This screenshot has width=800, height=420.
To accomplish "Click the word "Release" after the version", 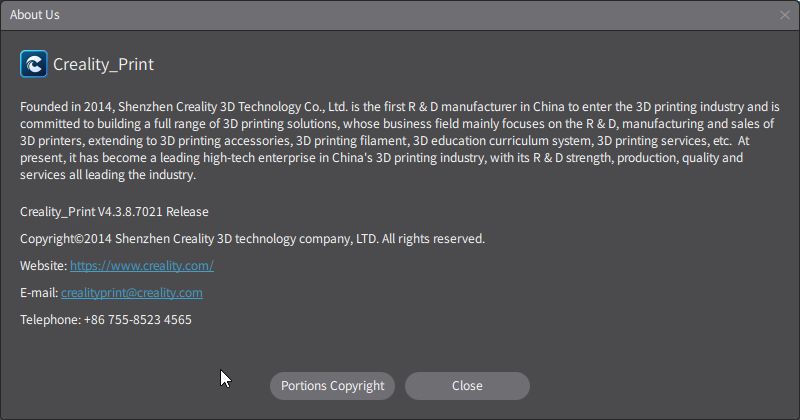I will [187, 212].
